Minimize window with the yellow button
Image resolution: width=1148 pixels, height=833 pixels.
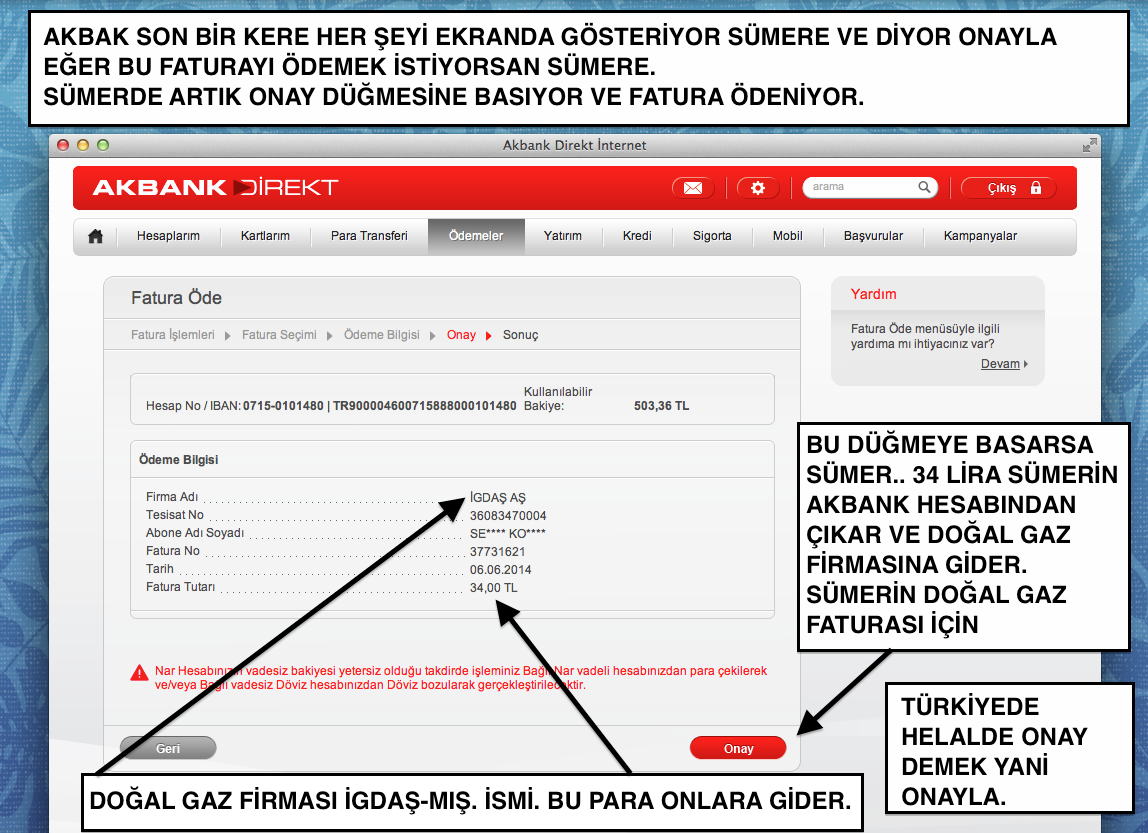coord(83,145)
